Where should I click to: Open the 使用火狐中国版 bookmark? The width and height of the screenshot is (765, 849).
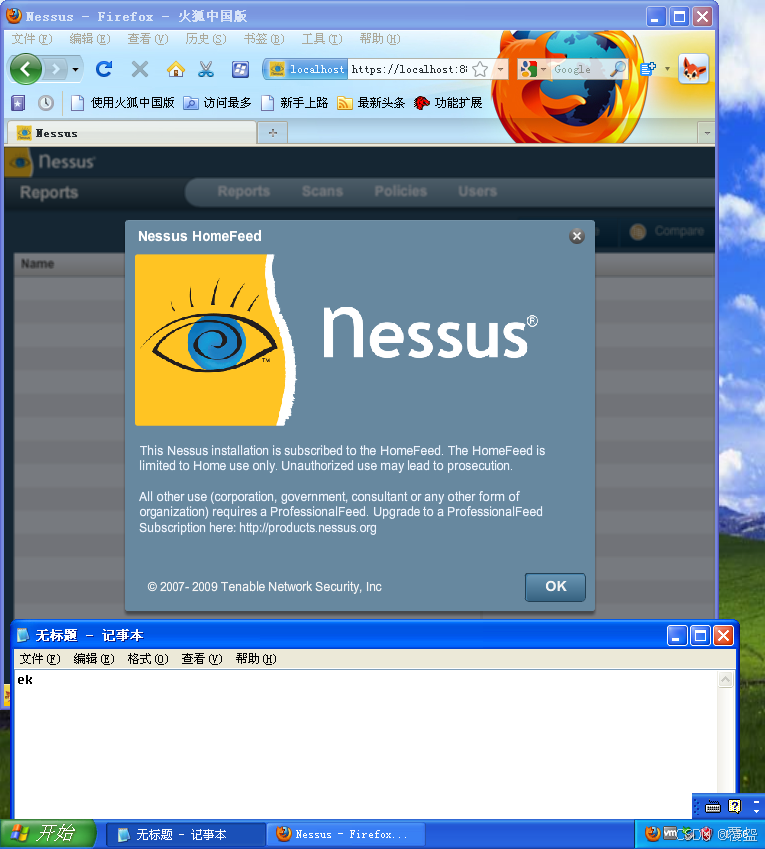point(123,102)
